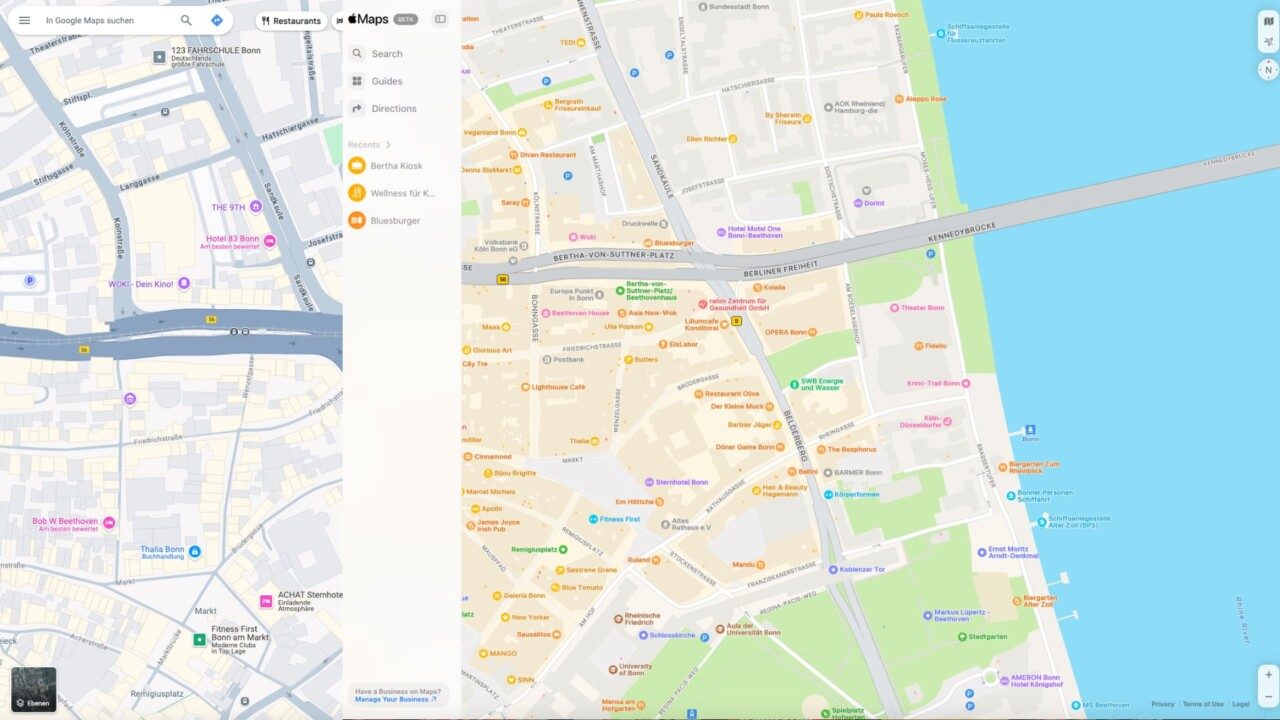Click the Hotel 83 Bonn pin
This screenshot has width=1280, height=720.
[269, 241]
